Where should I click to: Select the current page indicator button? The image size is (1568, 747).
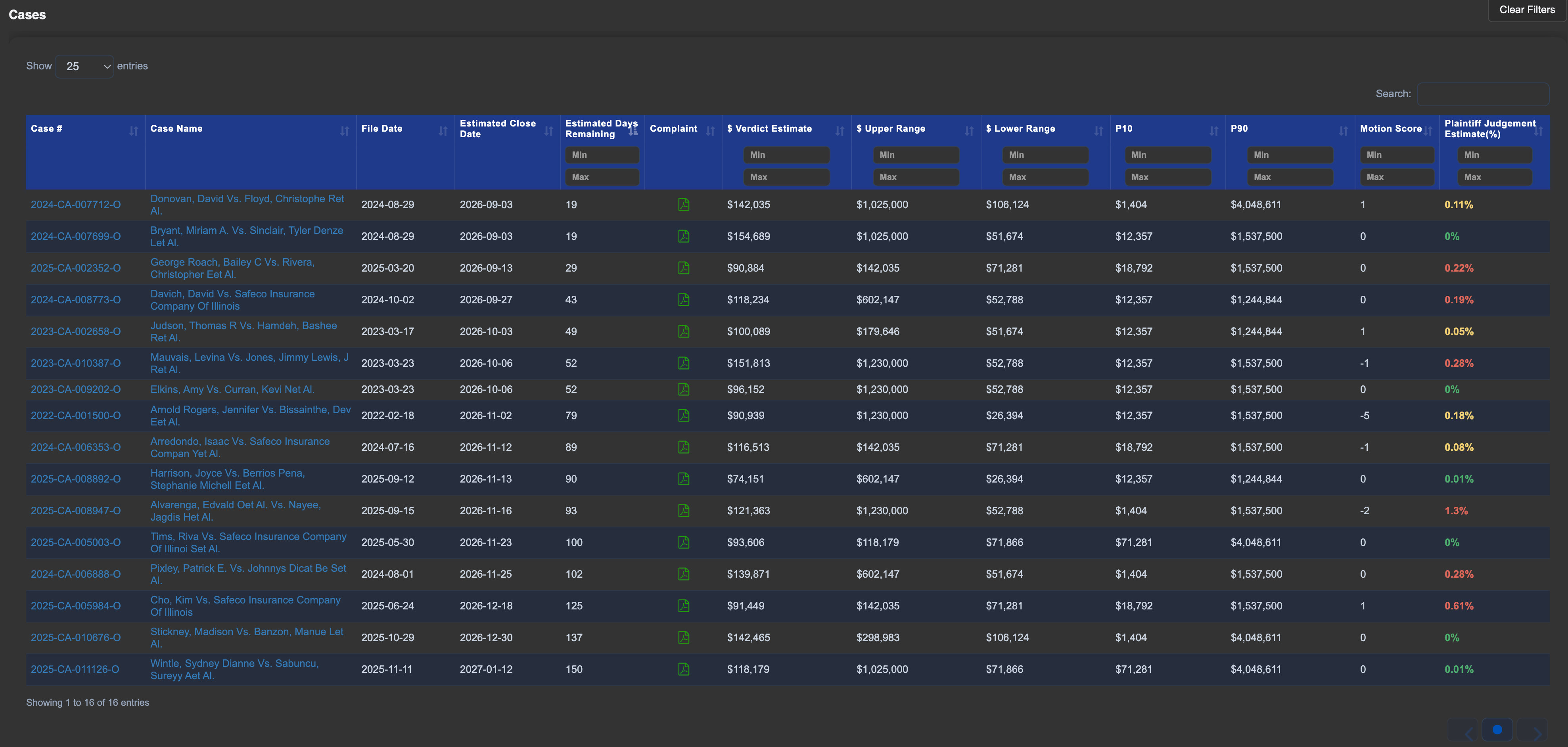(1497, 729)
